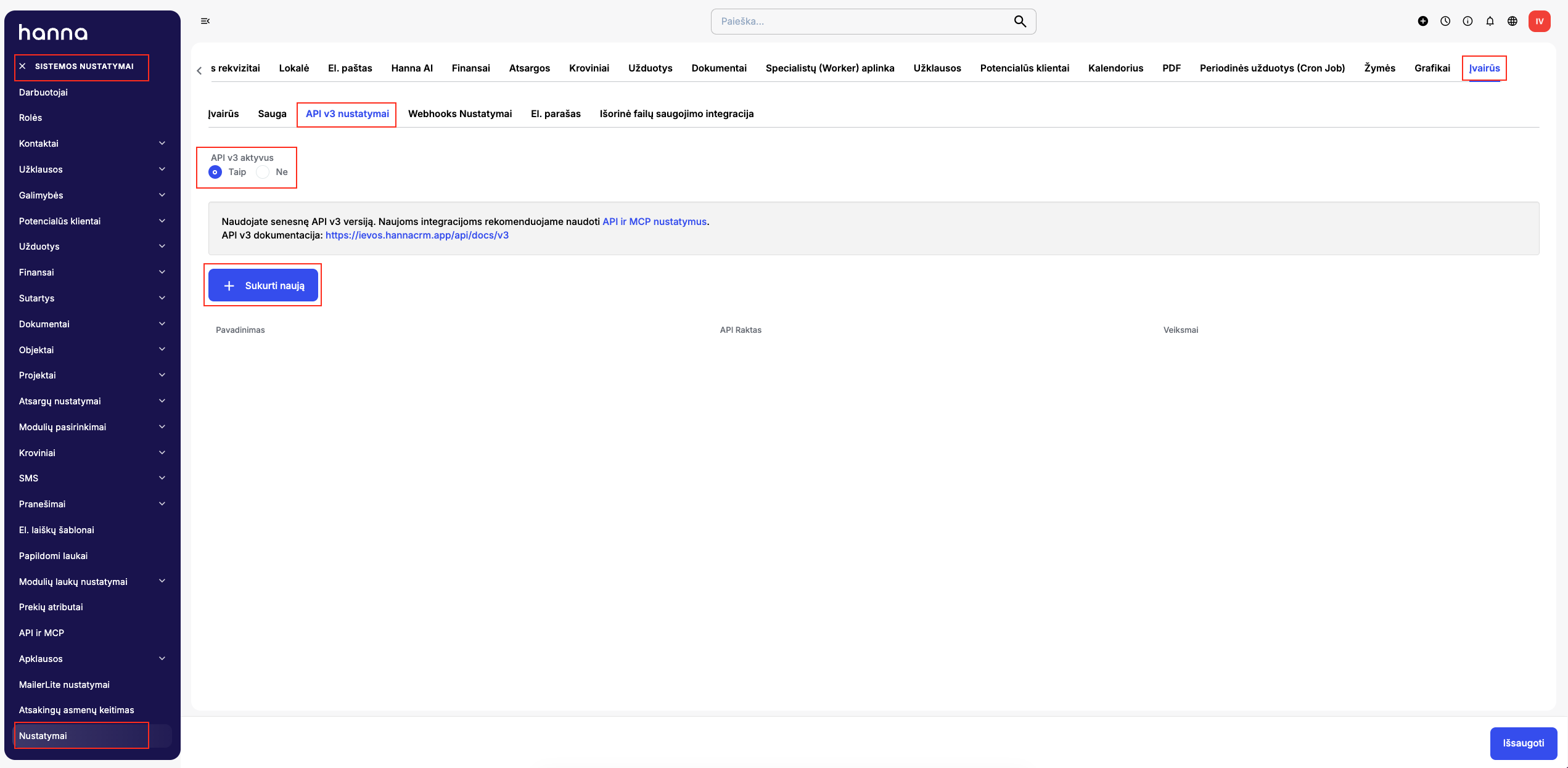The image size is (1568, 768).
Task: Switch to the Lokalė tab
Action: pyautogui.click(x=294, y=68)
